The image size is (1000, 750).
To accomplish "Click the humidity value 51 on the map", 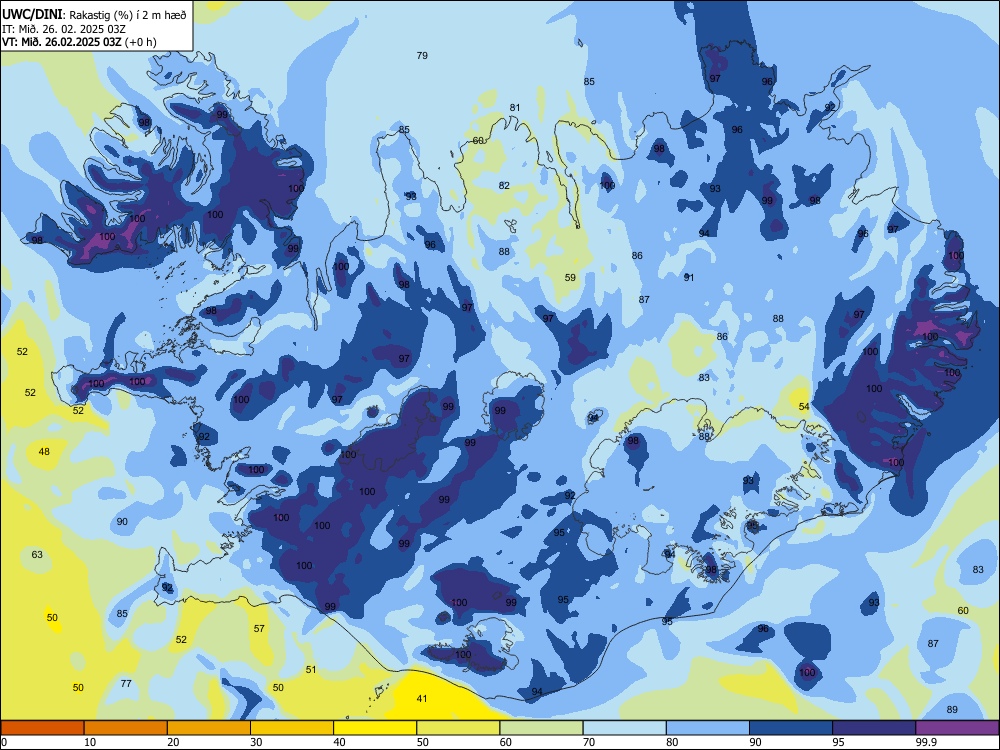I will [311, 670].
